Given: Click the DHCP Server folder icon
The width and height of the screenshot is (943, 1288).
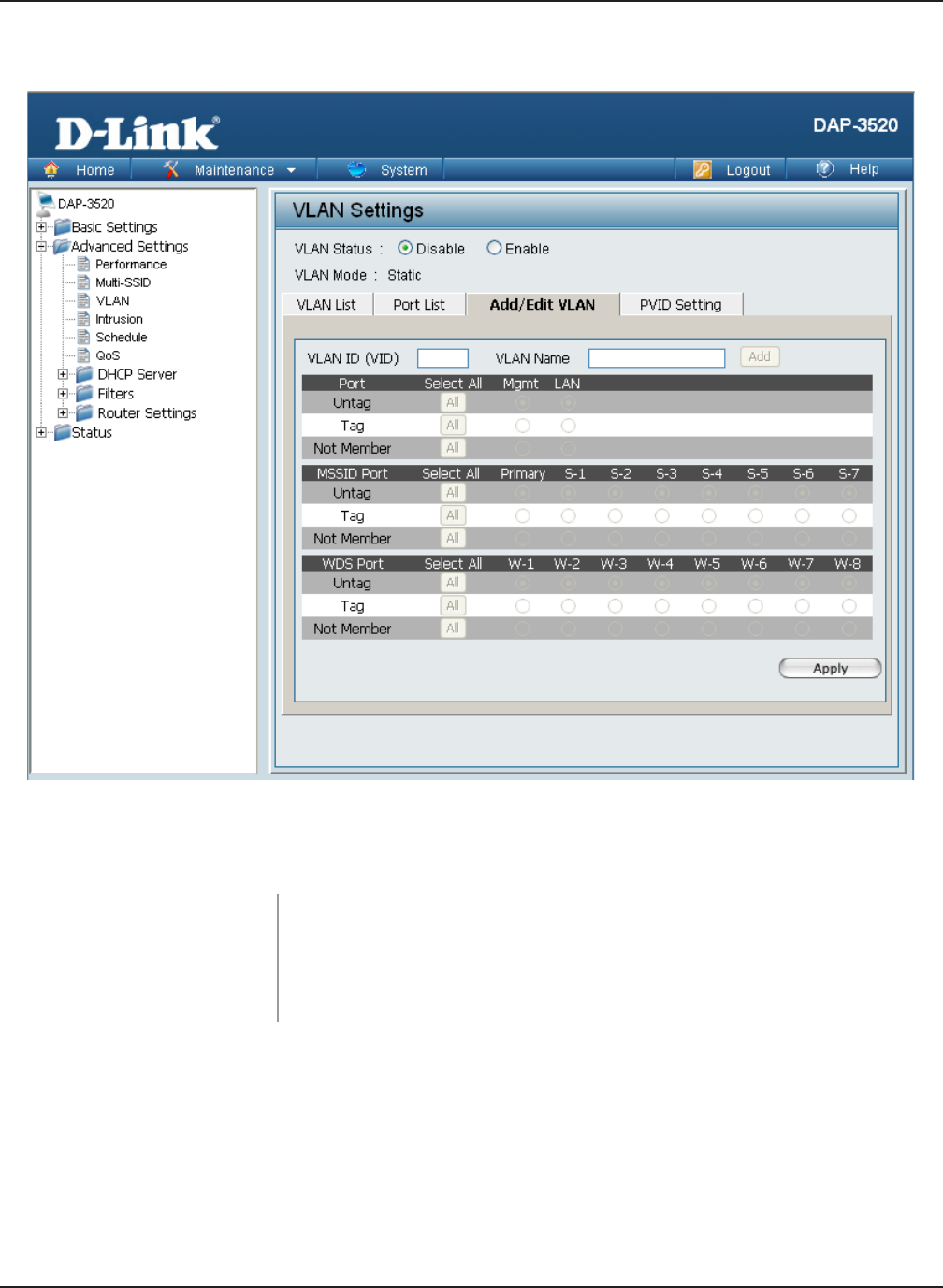Looking at the screenshot, I should pos(84,374).
